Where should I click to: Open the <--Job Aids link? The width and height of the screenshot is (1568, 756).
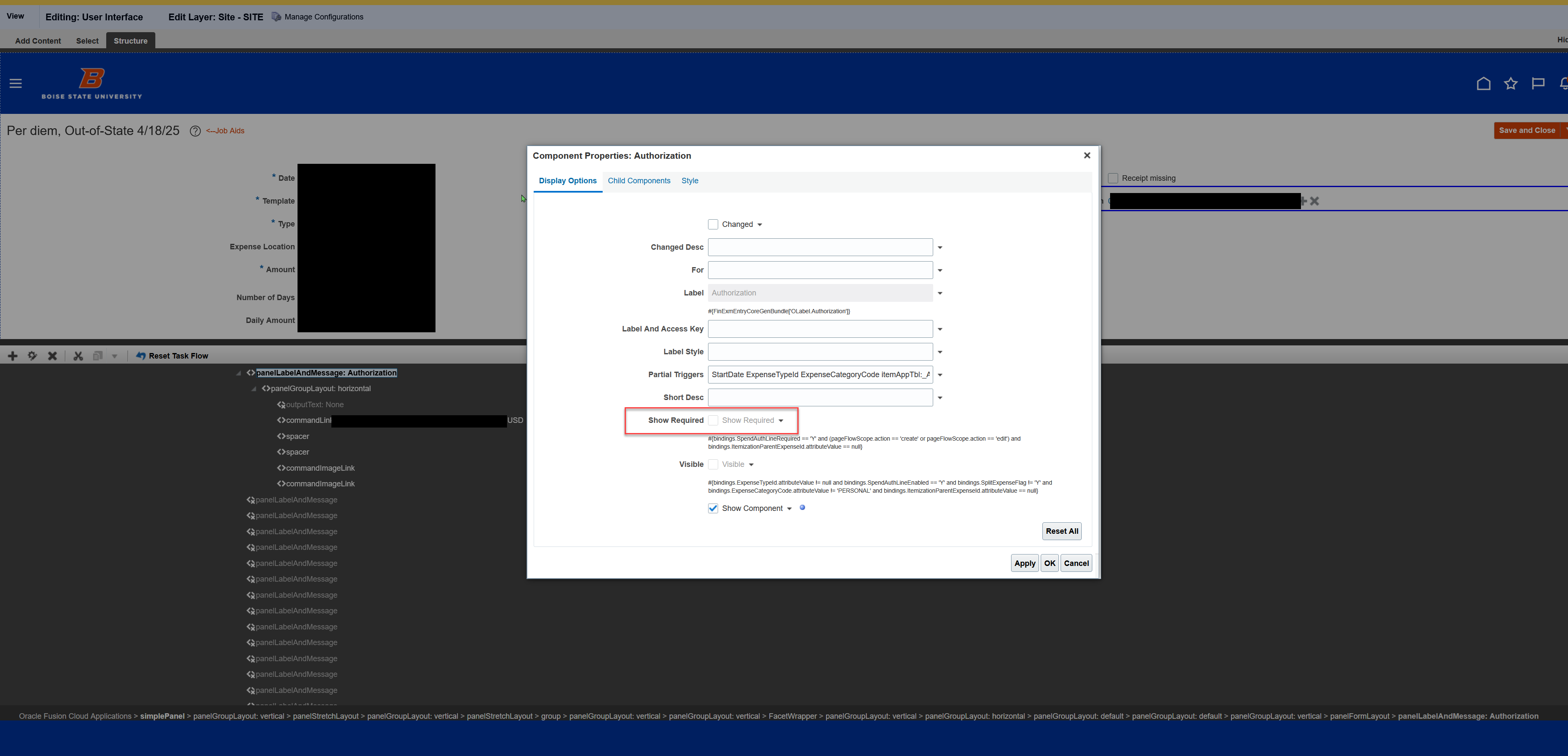[x=225, y=131]
